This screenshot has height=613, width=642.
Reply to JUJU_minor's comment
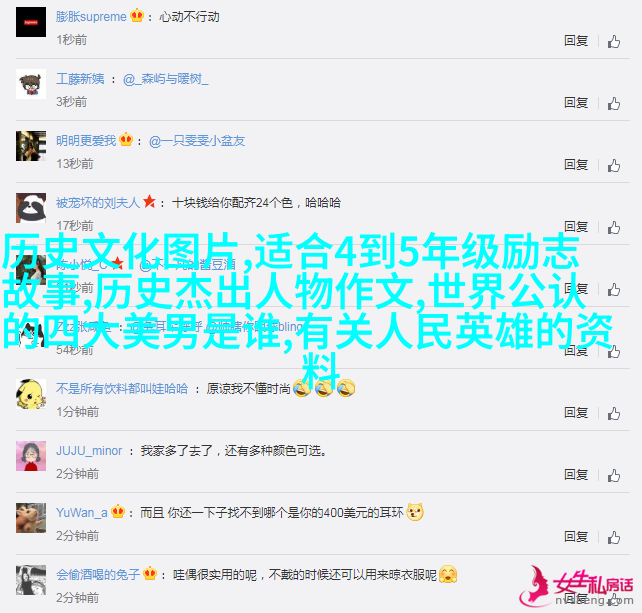click(x=576, y=475)
